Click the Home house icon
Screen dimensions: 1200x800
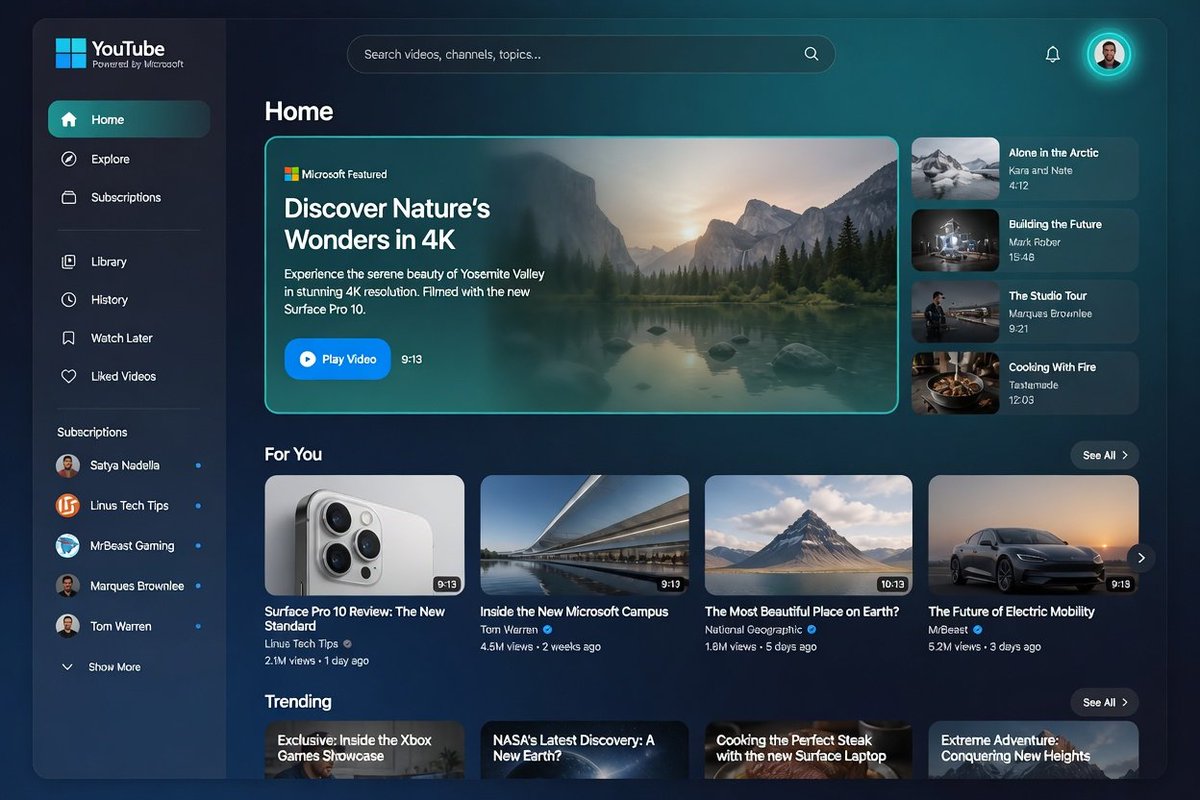69,120
